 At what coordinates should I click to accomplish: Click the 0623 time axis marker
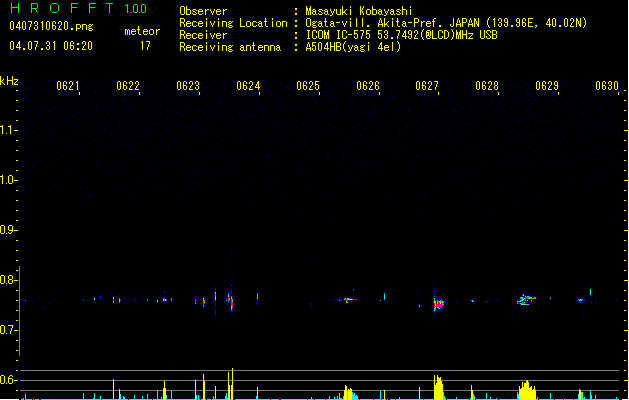188,86
